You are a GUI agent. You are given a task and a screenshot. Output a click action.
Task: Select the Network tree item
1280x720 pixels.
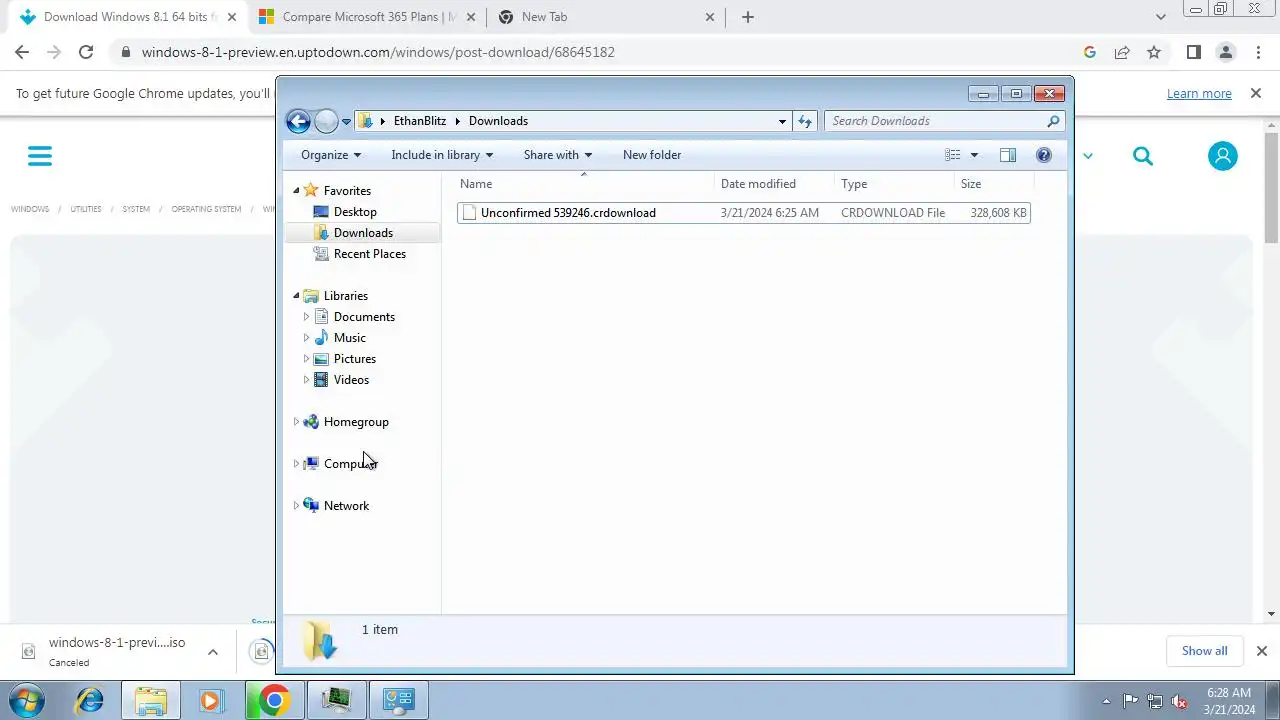(x=346, y=506)
